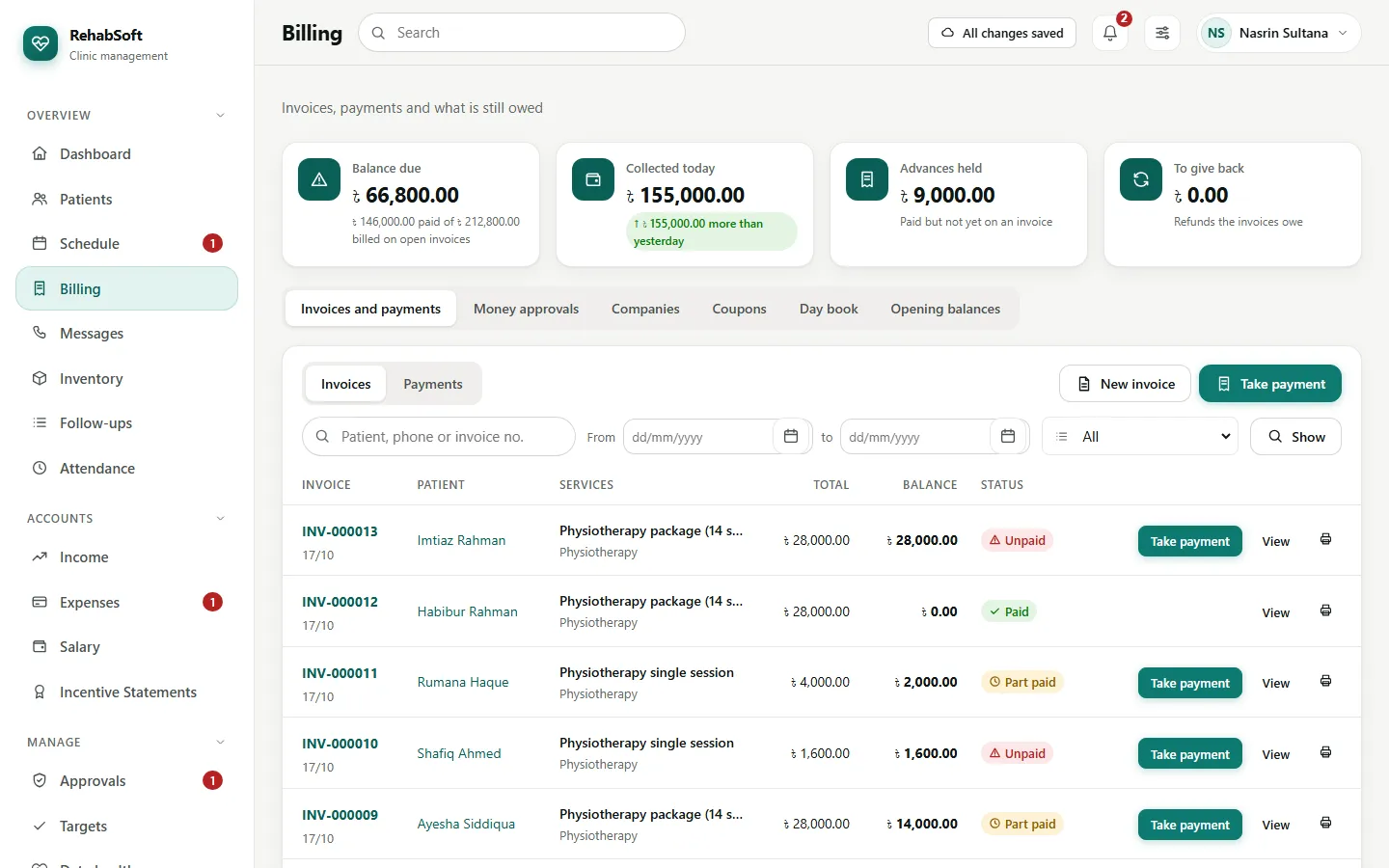The width and height of the screenshot is (1389, 868).
Task: Click the Show filter button
Action: [x=1295, y=437]
